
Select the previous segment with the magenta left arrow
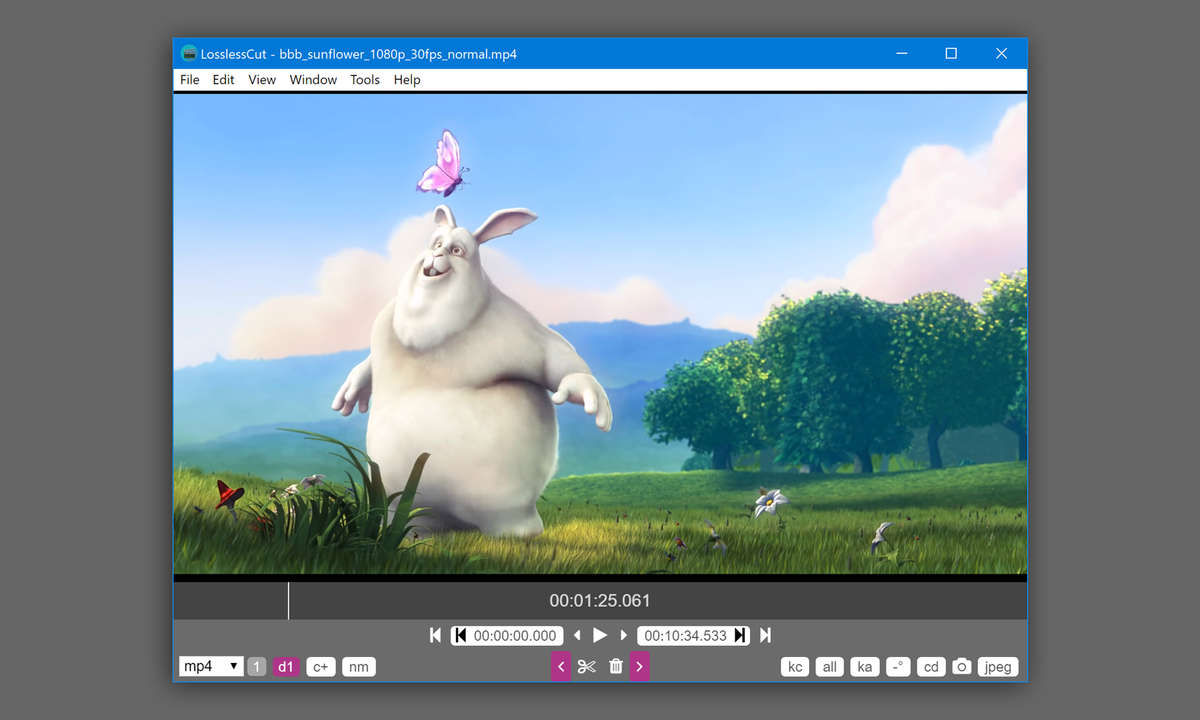[x=561, y=666]
